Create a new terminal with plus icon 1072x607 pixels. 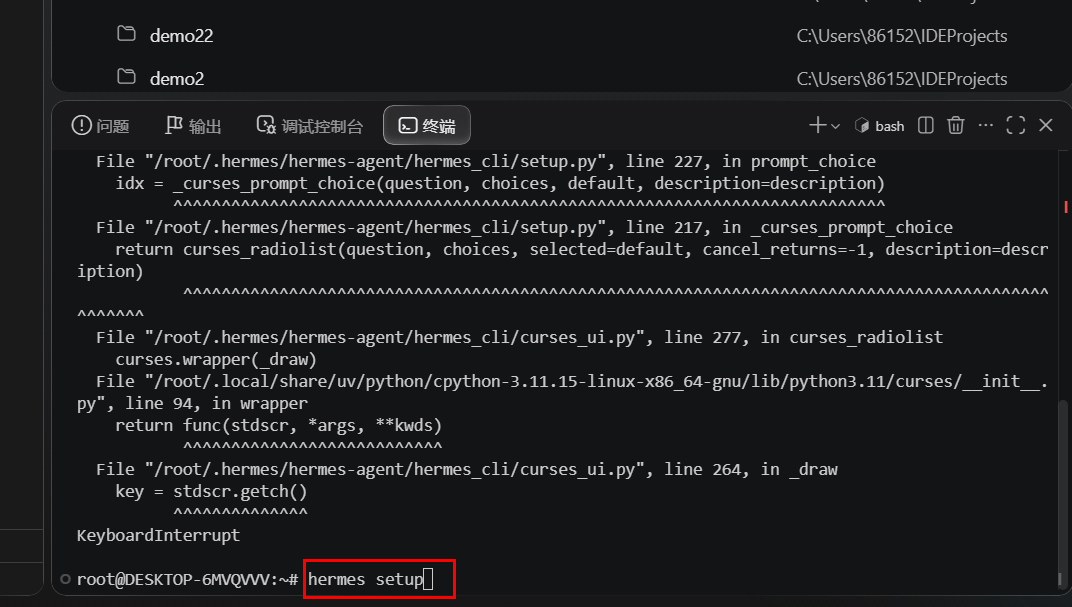[x=817, y=125]
